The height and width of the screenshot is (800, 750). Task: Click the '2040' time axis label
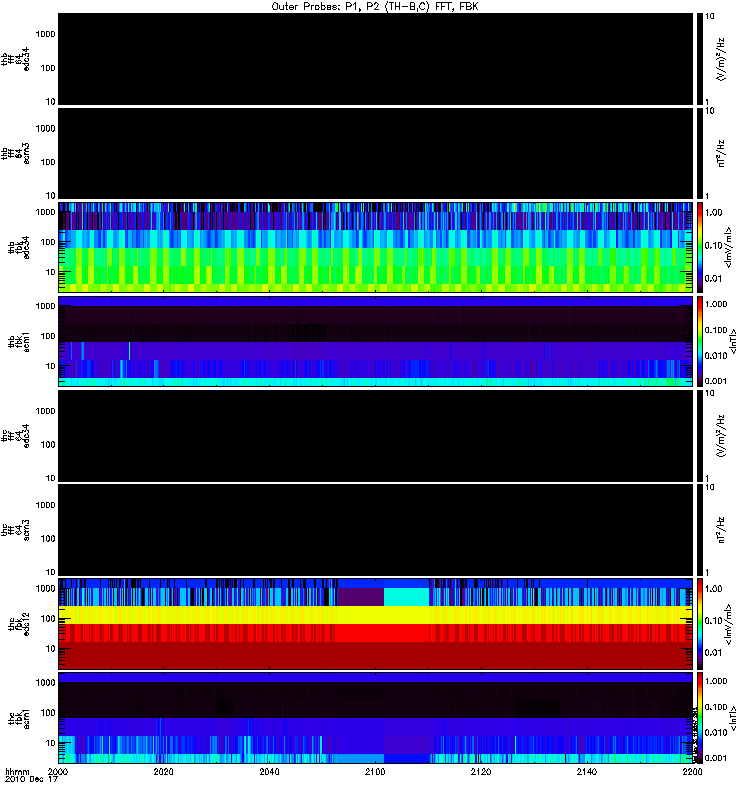pyautogui.click(x=269, y=771)
